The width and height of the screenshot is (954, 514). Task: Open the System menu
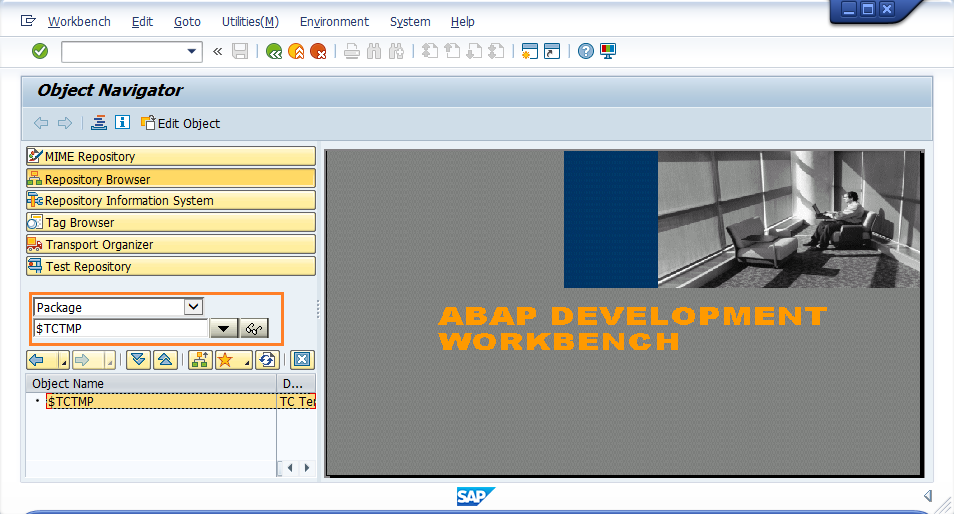pos(410,22)
